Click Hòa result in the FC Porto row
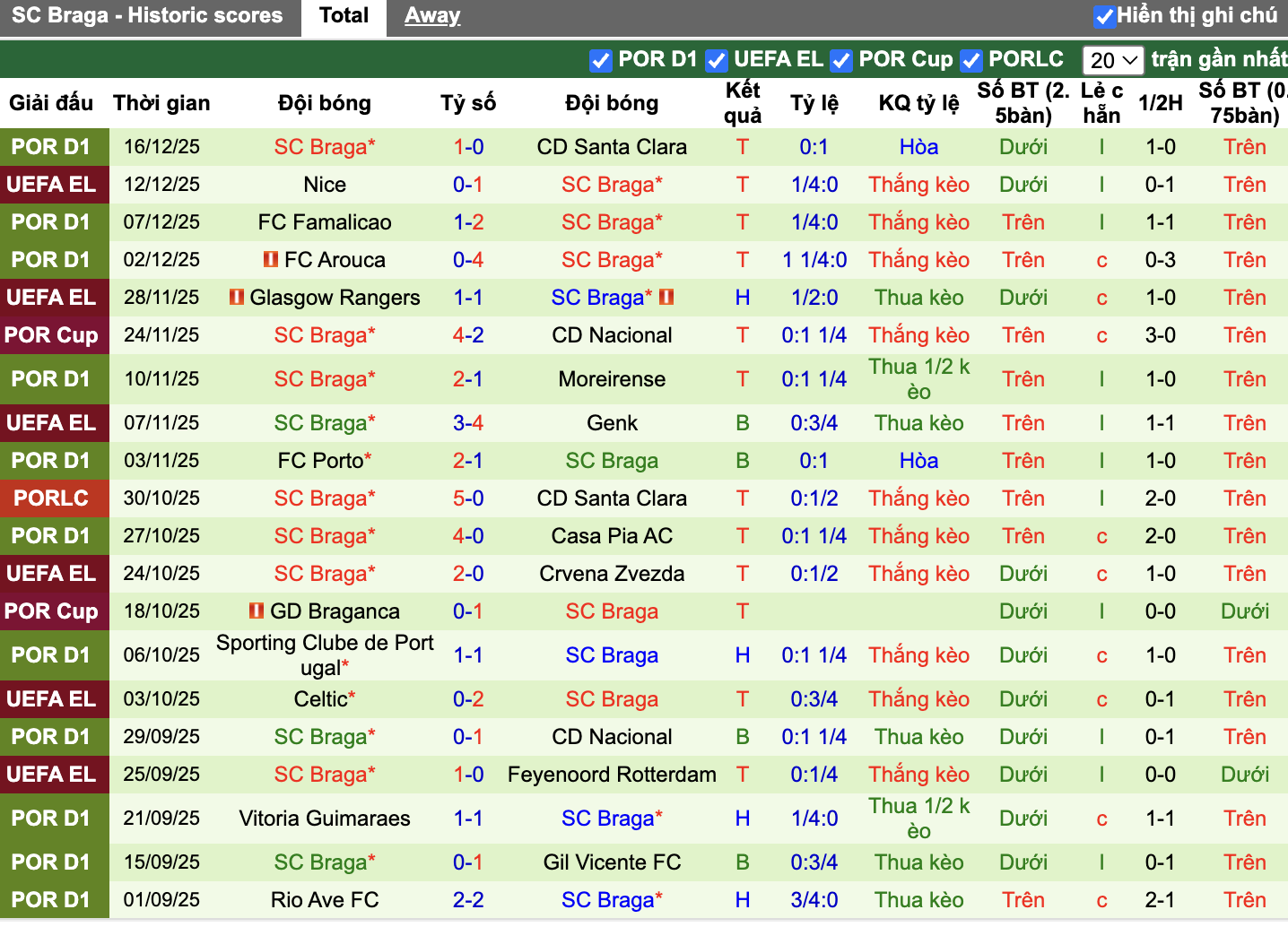 pos(919,461)
